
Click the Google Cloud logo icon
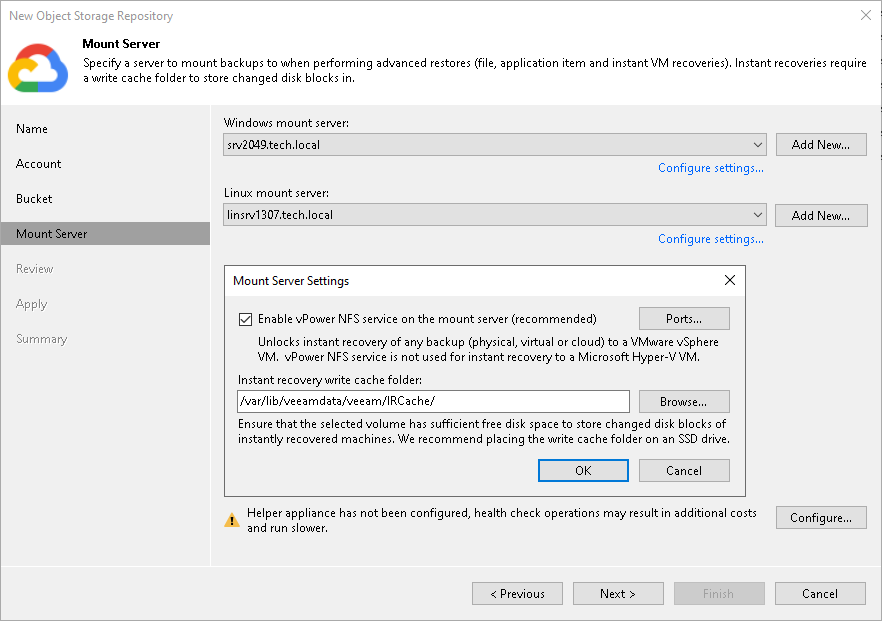pyautogui.click(x=38, y=68)
